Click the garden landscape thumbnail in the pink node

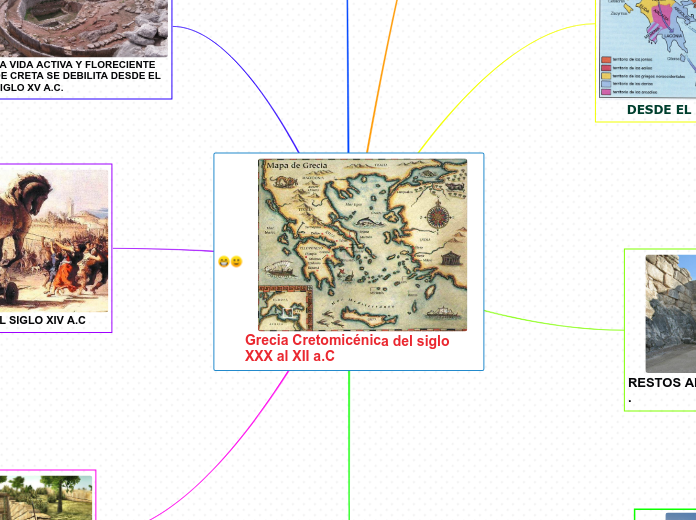click(46, 498)
